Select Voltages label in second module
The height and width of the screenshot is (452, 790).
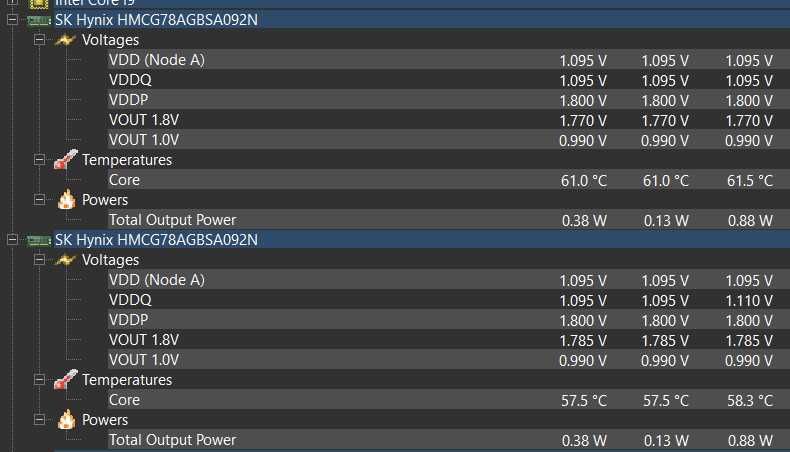(110, 260)
